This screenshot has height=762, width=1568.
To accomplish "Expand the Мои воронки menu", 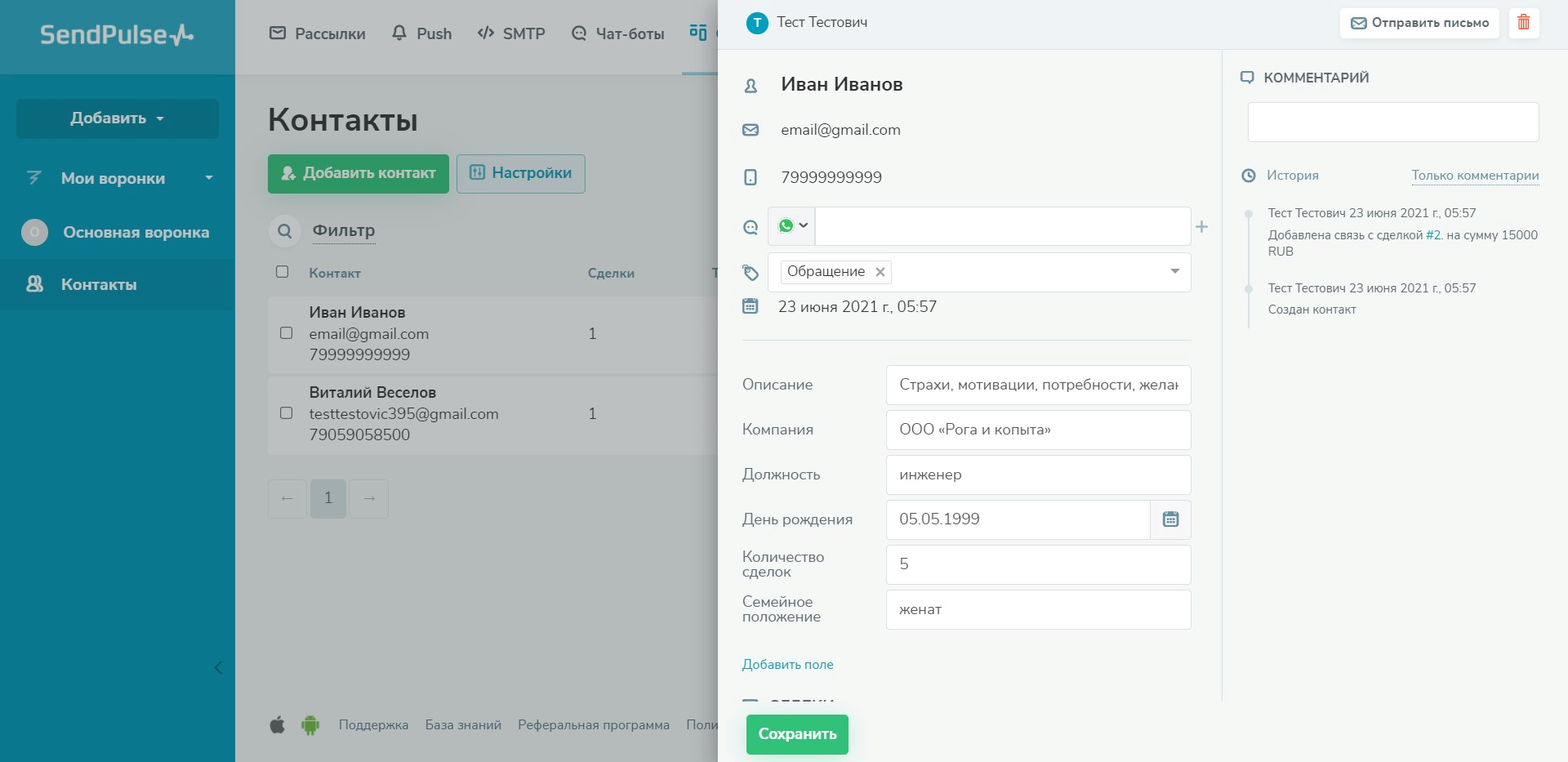I will [209, 178].
